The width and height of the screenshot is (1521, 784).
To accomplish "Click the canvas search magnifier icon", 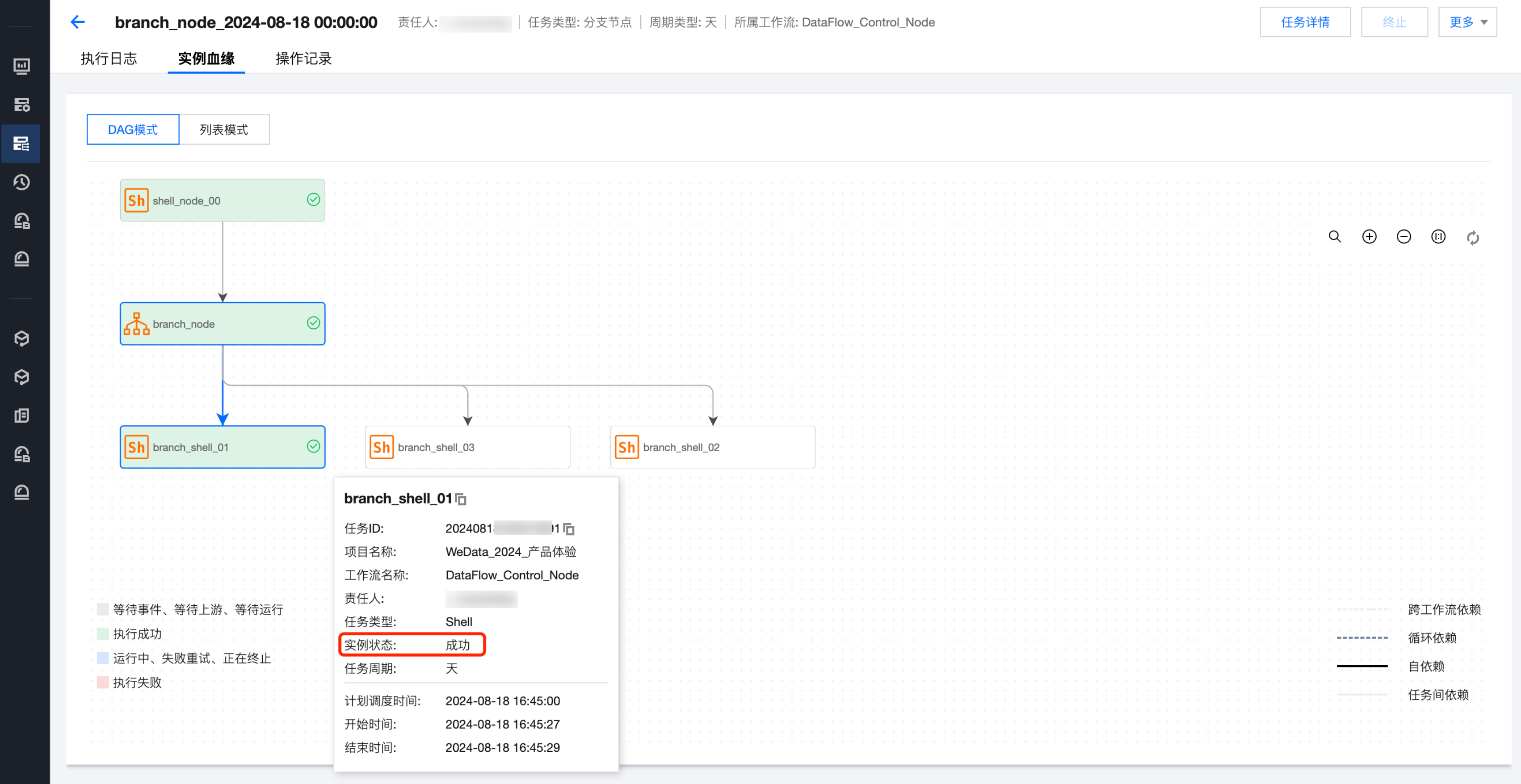I will 1334,237.
